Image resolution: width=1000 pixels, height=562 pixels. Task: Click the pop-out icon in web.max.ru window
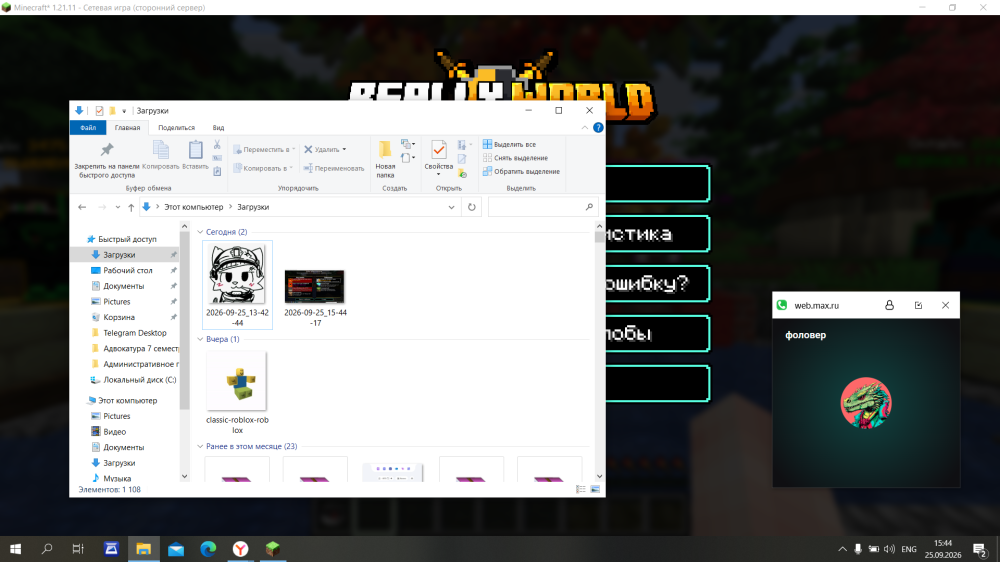click(x=918, y=306)
